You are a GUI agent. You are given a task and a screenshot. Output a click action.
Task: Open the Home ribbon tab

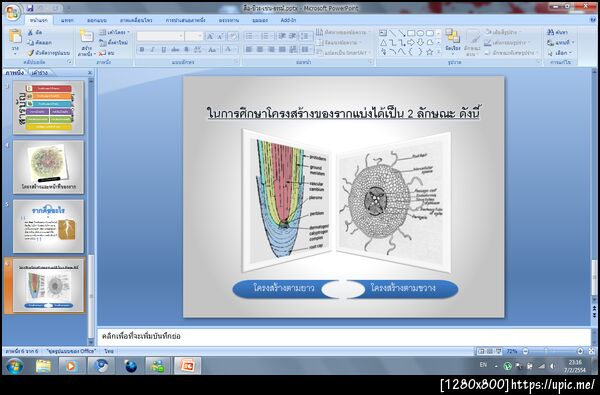[x=39, y=20]
